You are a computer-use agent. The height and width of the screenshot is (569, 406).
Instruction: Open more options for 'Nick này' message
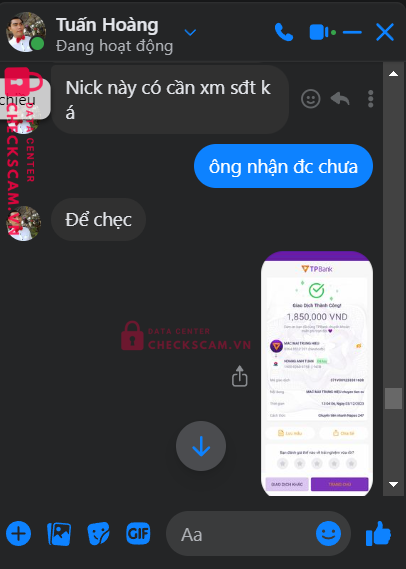(x=370, y=99)
